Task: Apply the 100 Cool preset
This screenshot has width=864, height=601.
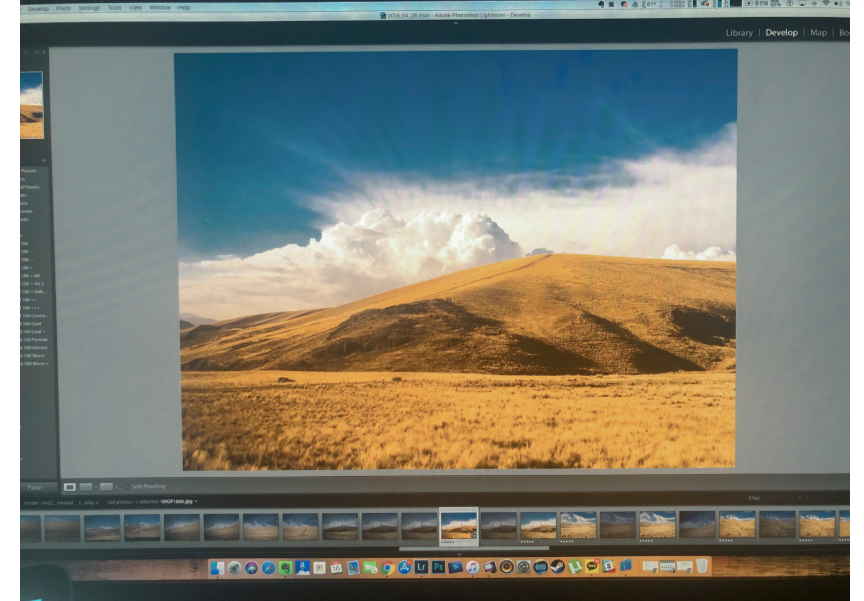Action: (32, 324)
